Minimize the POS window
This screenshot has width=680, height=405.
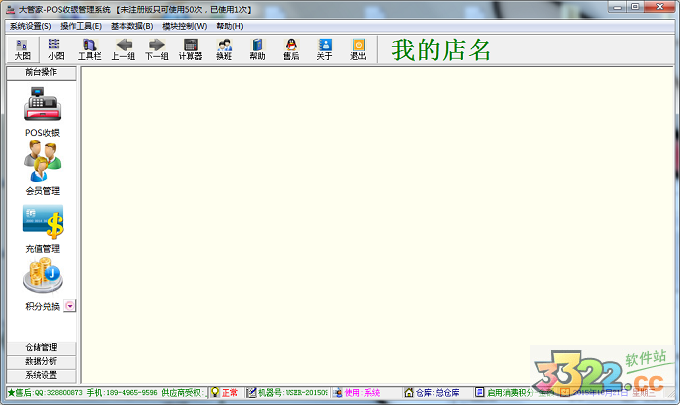click(x=618, y=7)
